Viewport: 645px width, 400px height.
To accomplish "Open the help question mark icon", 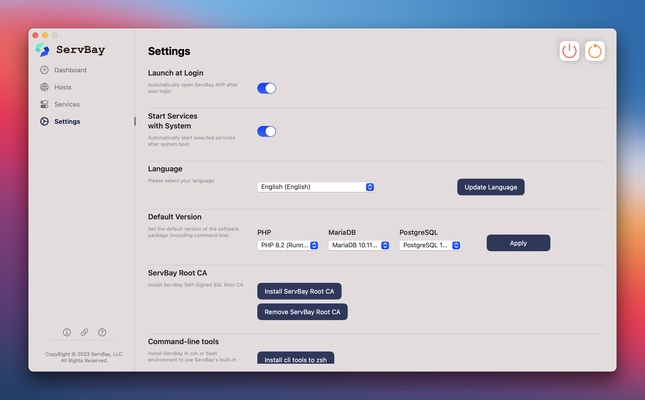I will point(102,332).
